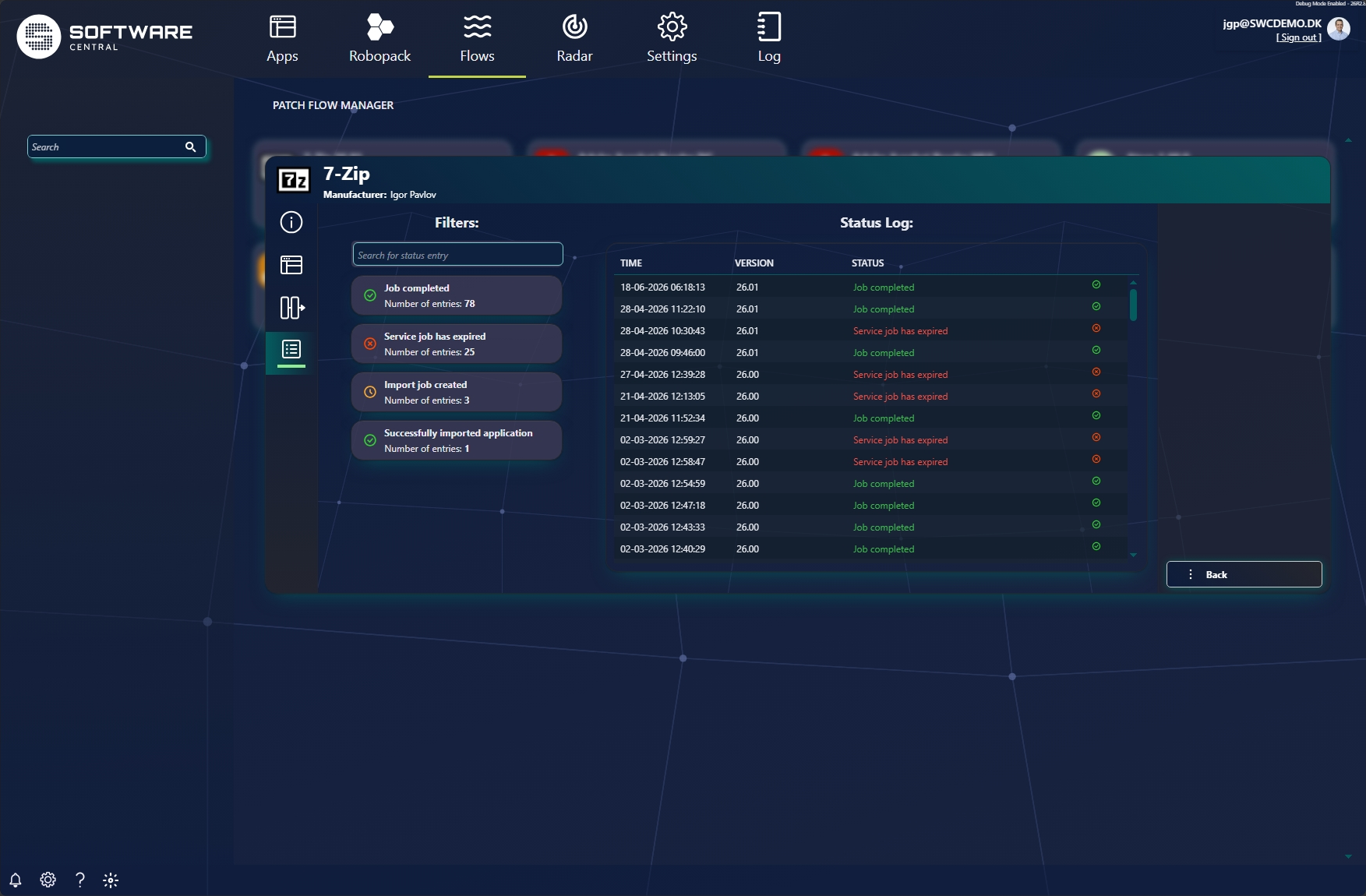The width and height of the screenshot is (1366, 896).
Task: Select the 28-04-2026 10:30:43 expired row
Action: click(x=870, y=330)
